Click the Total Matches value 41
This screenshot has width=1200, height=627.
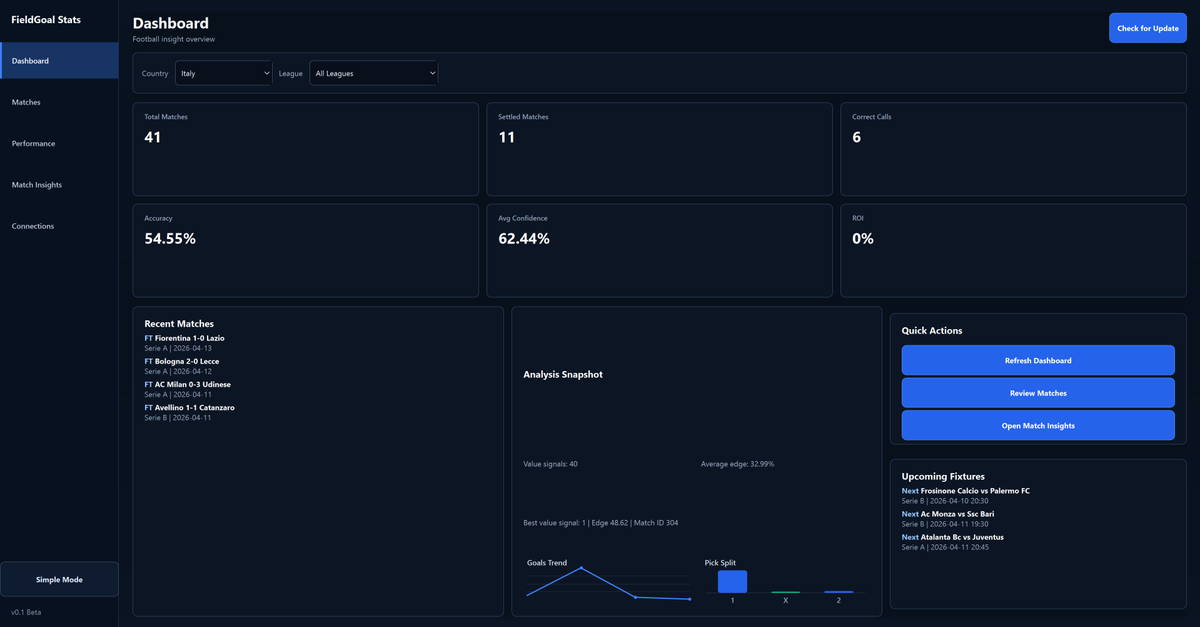point(152,137)
